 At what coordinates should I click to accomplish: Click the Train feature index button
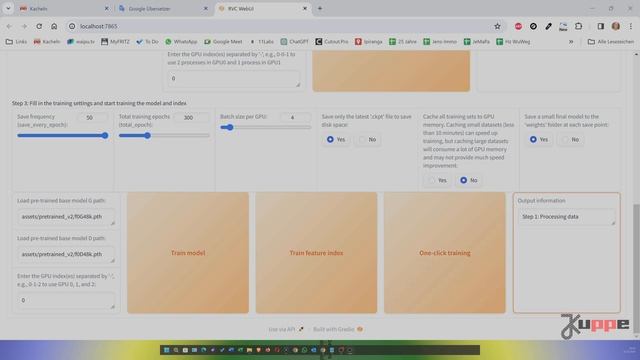point(316,253)
